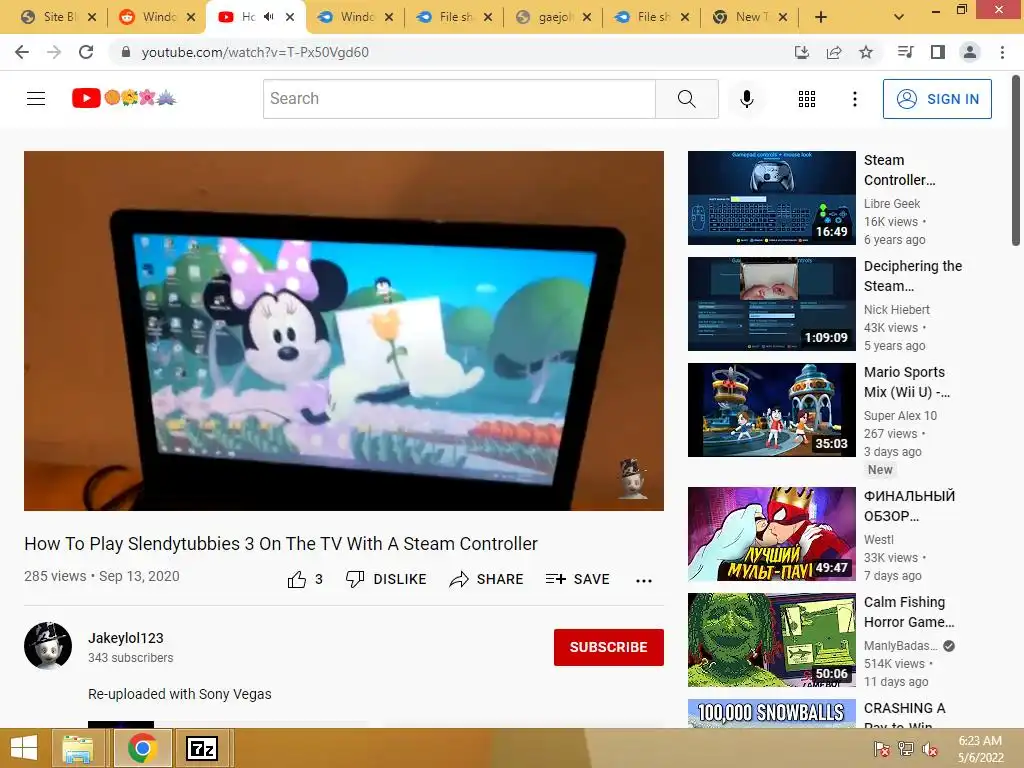
Task: Click the search magnifier button
Action: click(x=686, y=99)
